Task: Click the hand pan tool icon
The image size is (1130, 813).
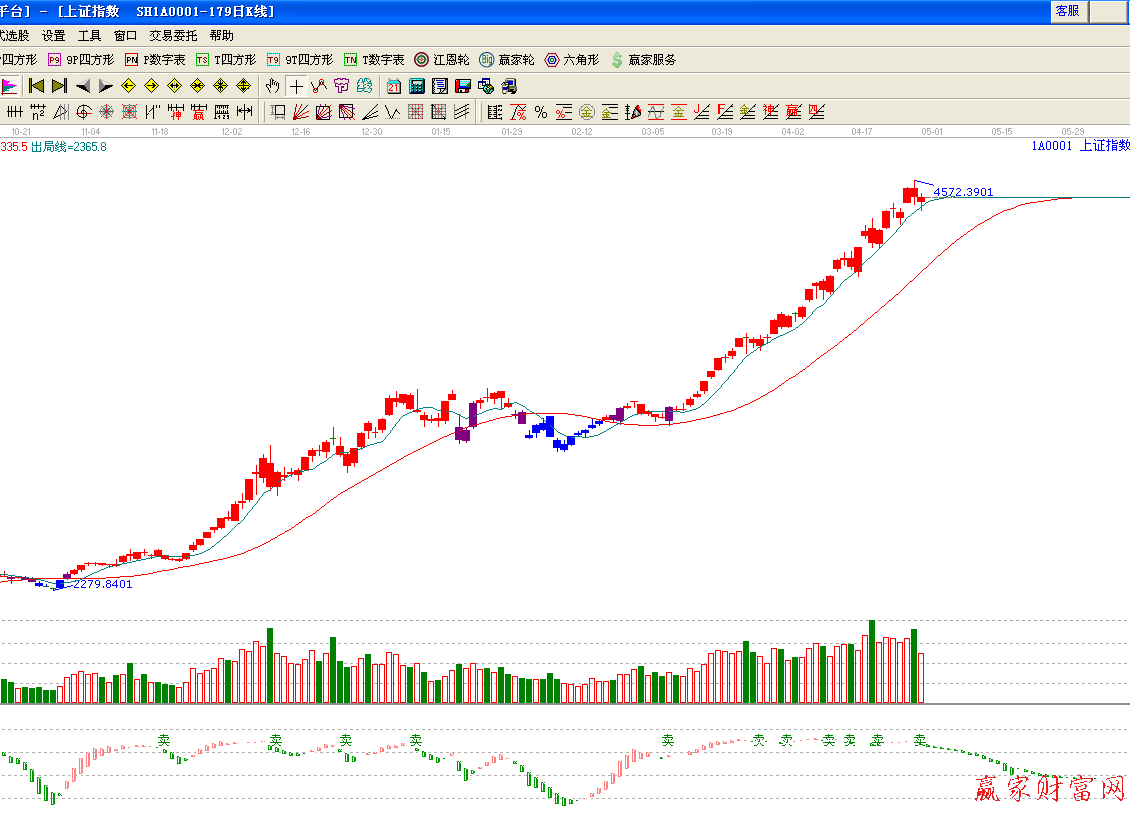Action: point(273,86)
